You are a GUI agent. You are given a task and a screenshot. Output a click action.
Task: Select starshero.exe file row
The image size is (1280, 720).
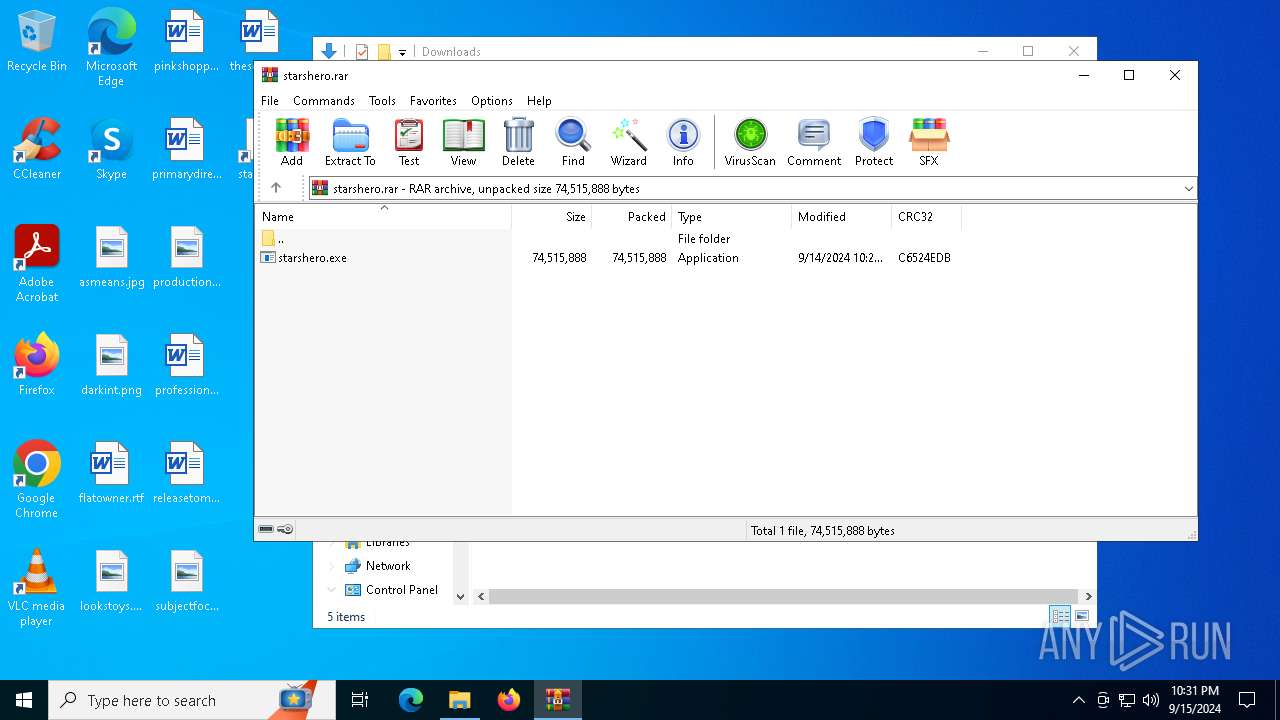click(x=605, y=258)
